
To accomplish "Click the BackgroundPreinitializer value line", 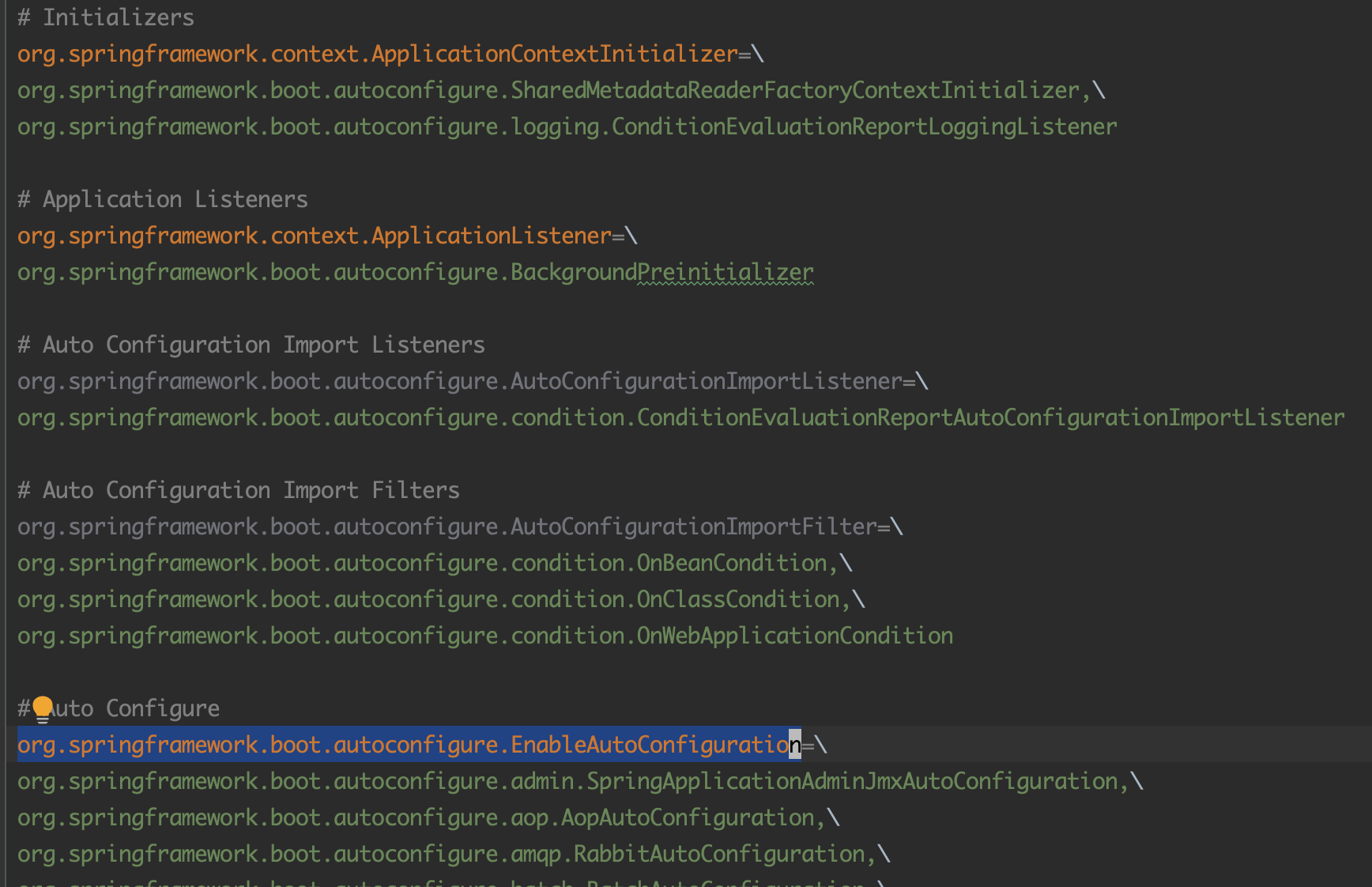I will point(416,272).
